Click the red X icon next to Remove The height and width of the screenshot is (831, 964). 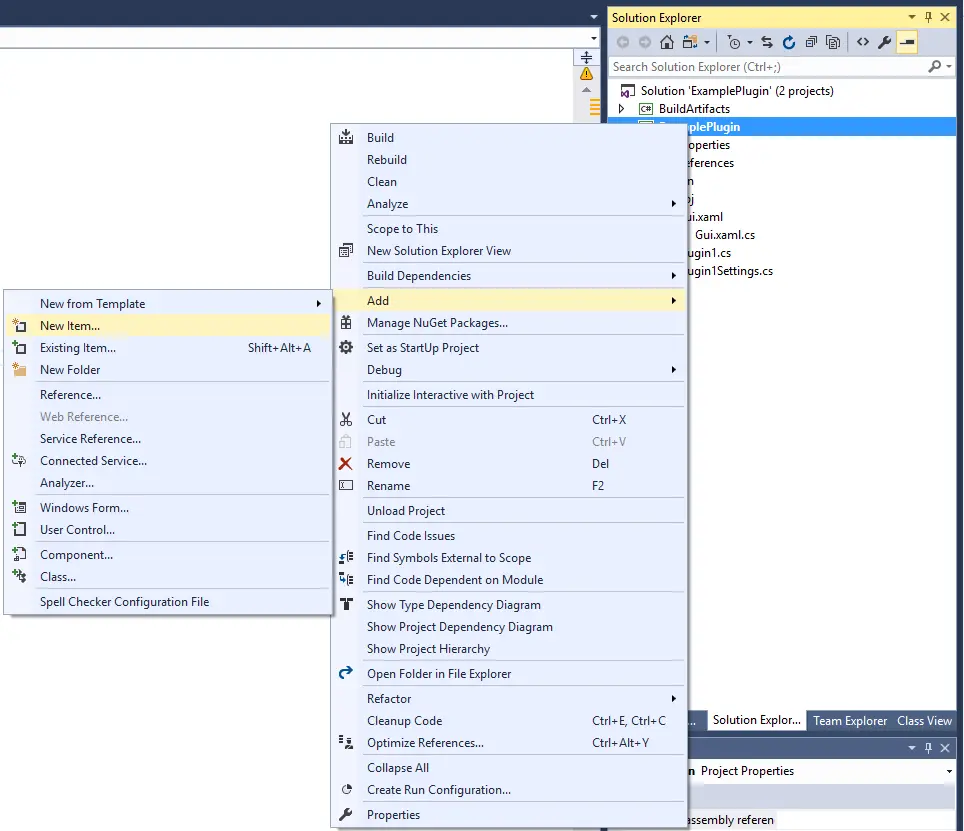pyautogui.click(x=346, y=464)
